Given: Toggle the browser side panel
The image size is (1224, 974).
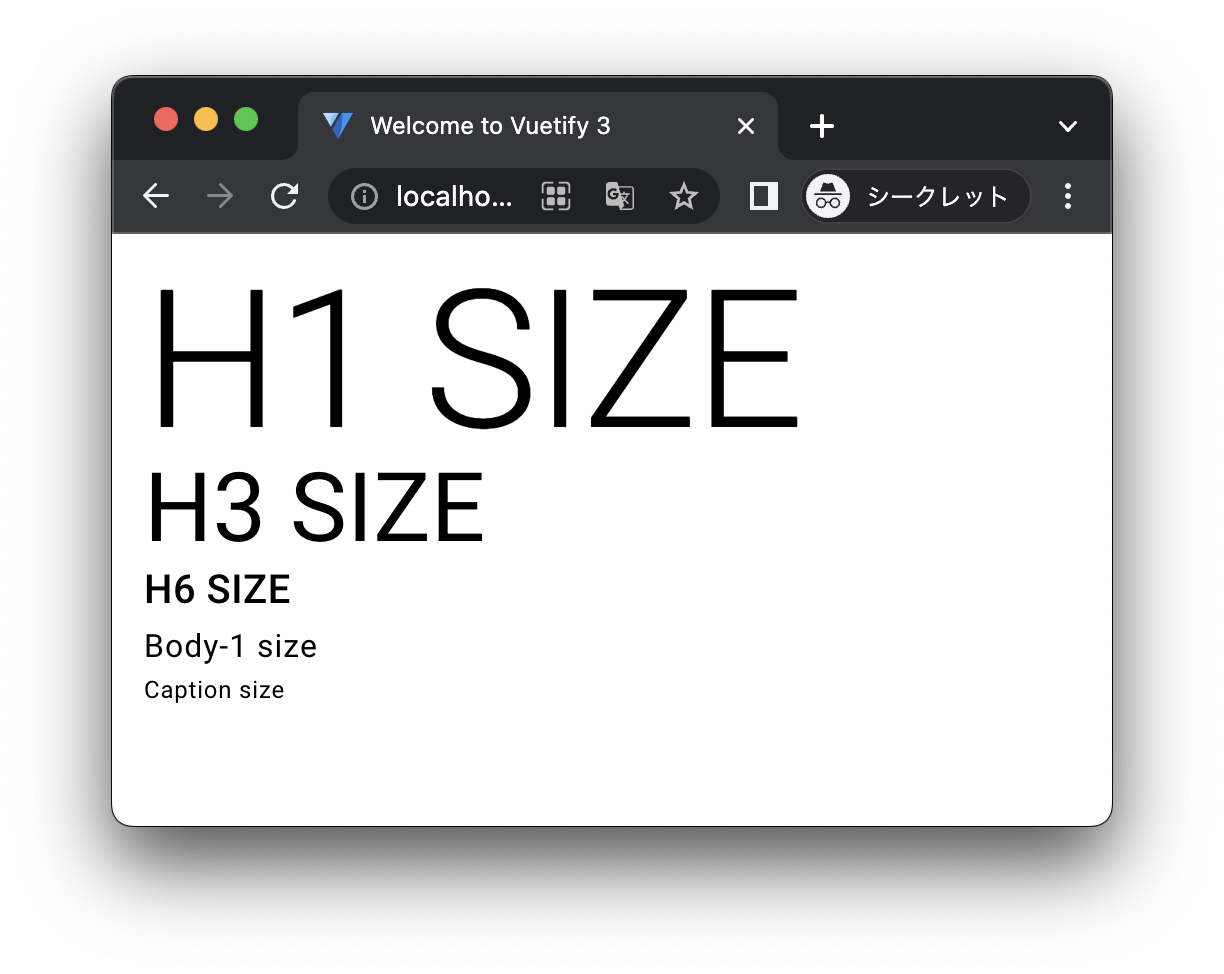Looking at the screenshot, I should click(x=764, y=196).
